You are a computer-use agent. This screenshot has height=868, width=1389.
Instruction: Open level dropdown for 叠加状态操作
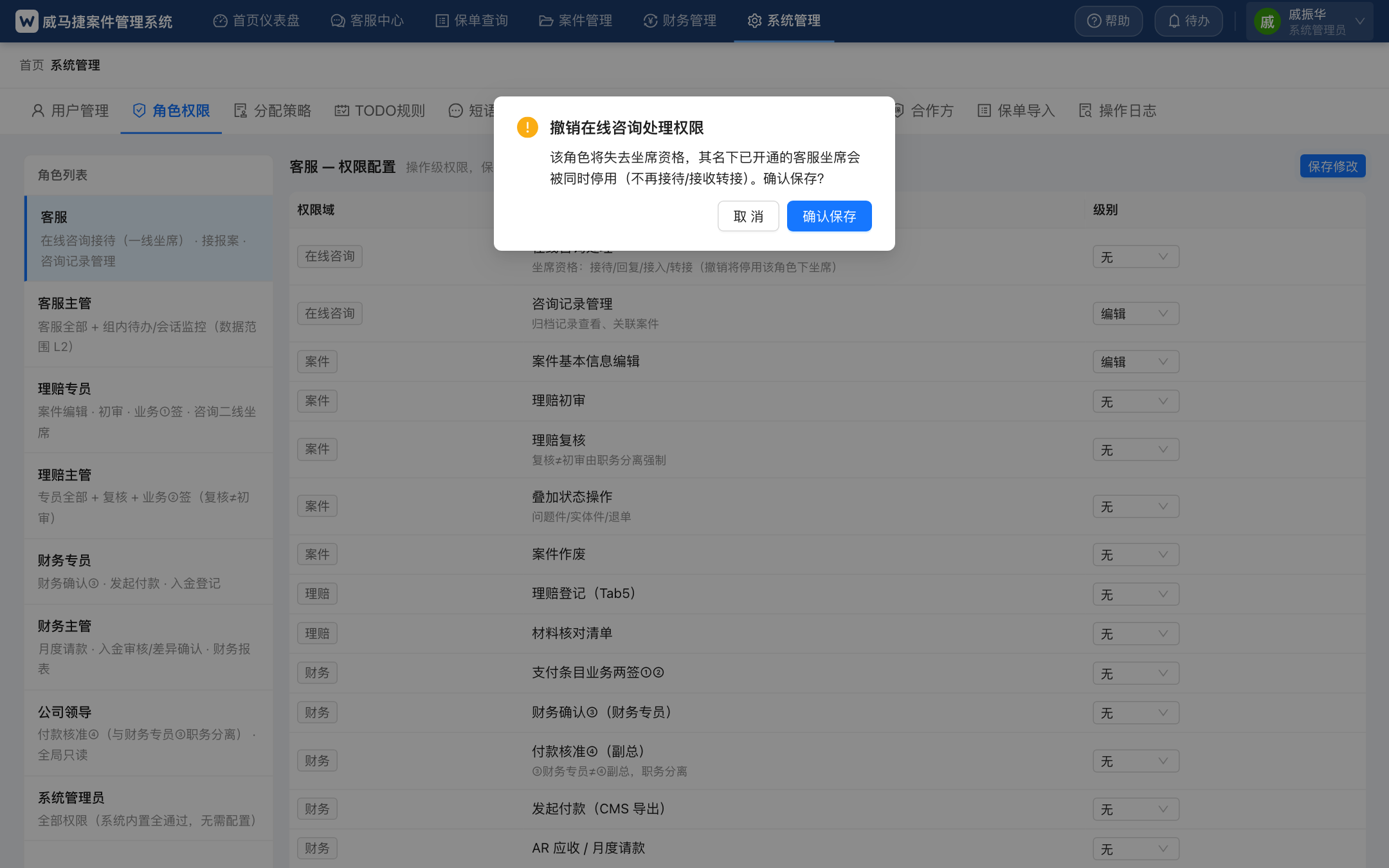point(1136,507)
